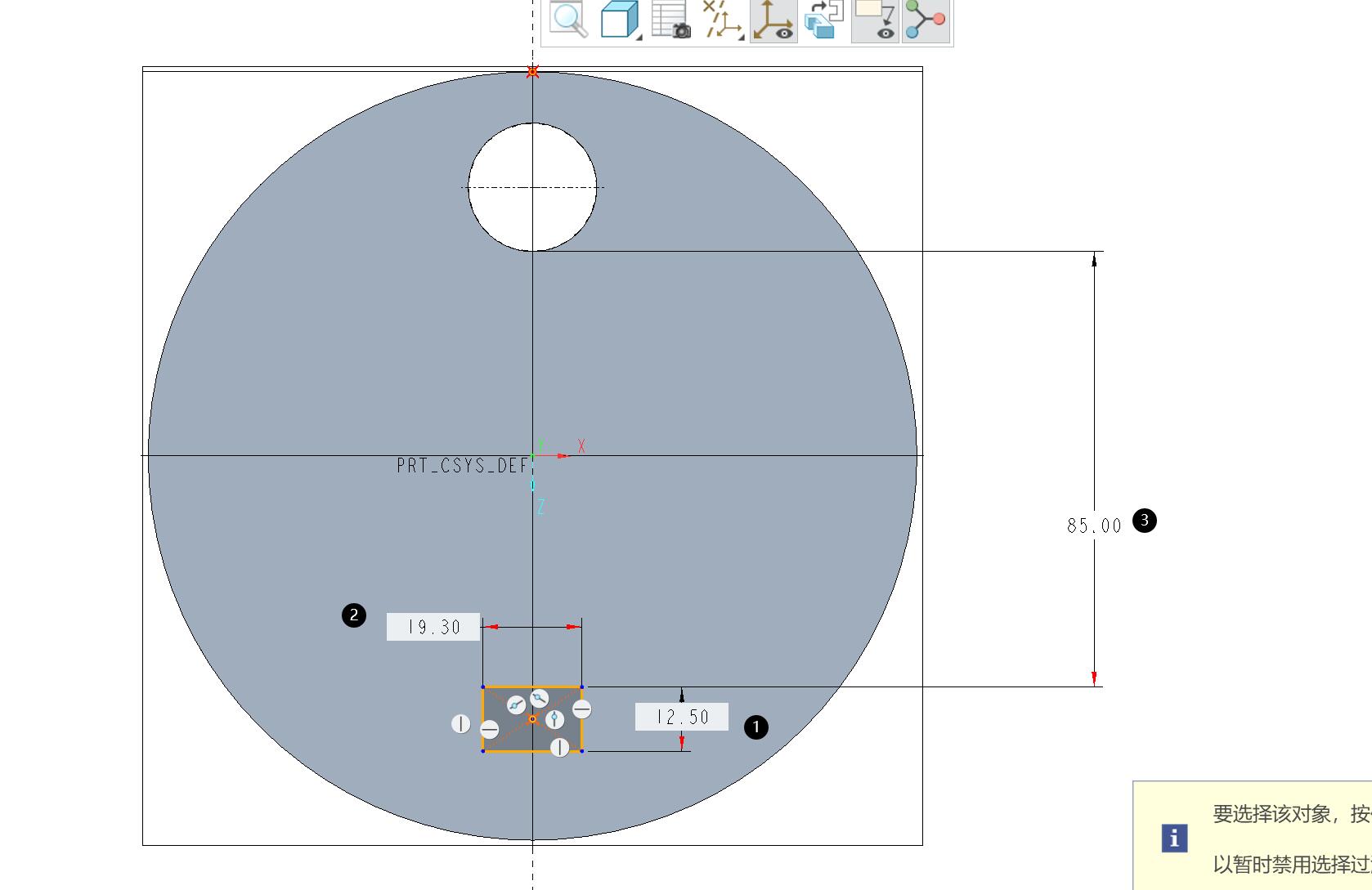Viewport: 1372px width, 890px height.
Task: Click the zoom magnifier icon in toolbar
Action: click(568, 19)
